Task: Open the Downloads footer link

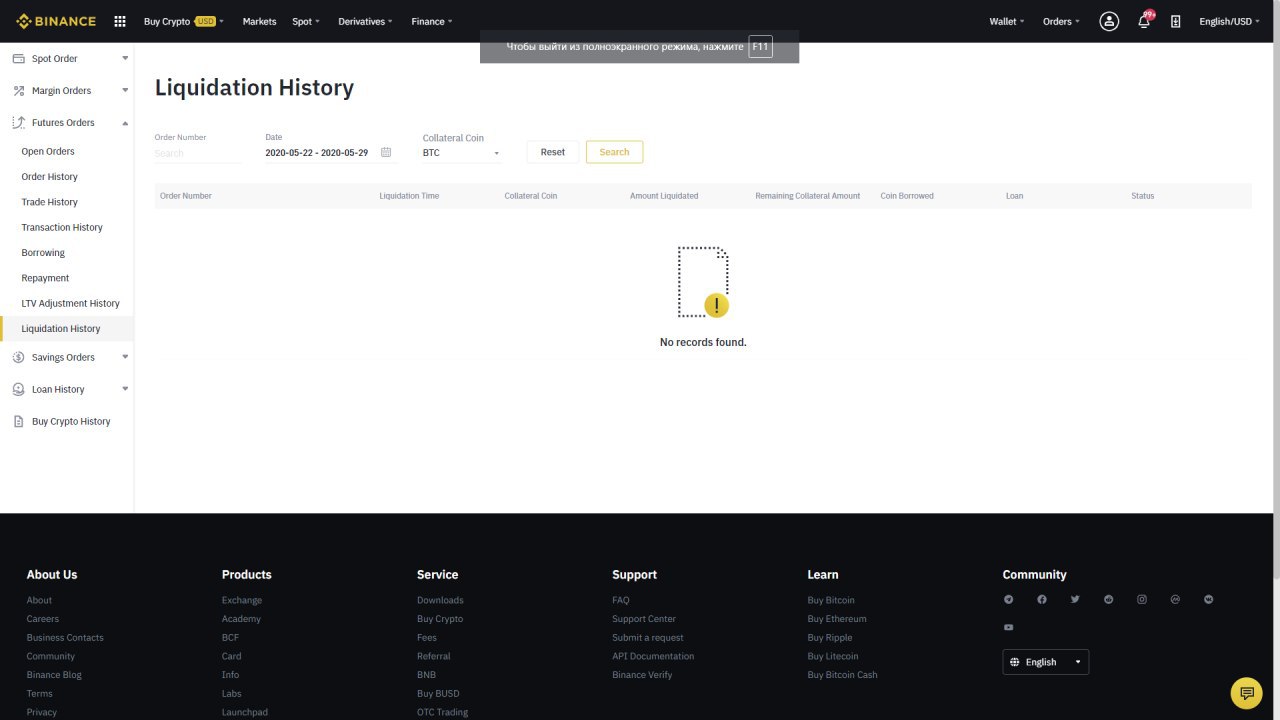Action: pos(440,600)
